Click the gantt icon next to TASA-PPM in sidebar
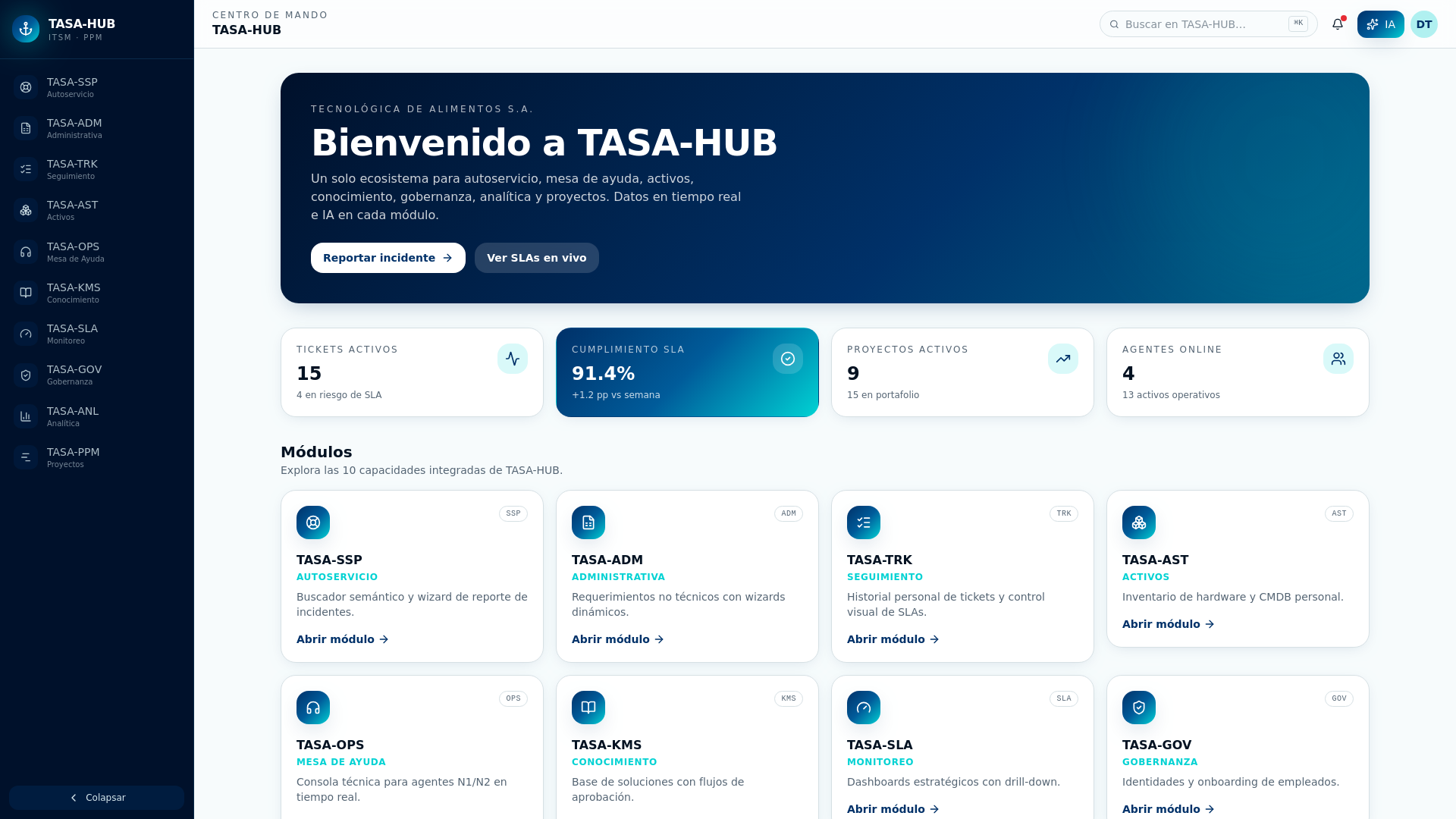This screenshot has height=819, width=1456. tap(26, 457)
